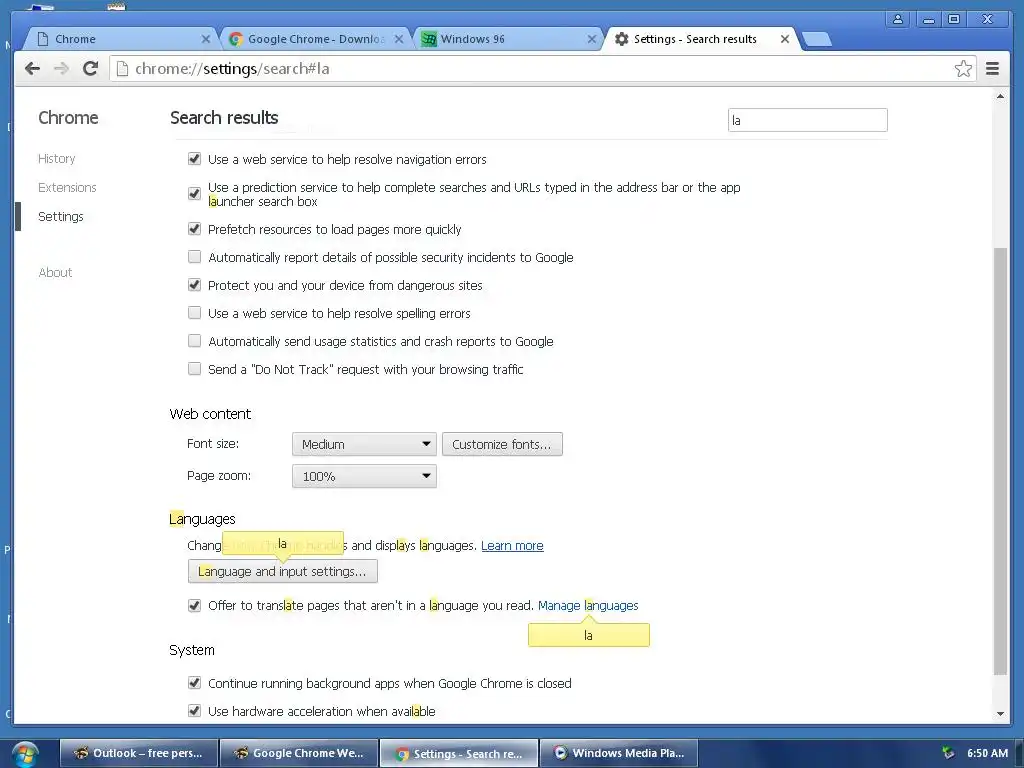Open Outlook taskbar item

click(139, 753)
